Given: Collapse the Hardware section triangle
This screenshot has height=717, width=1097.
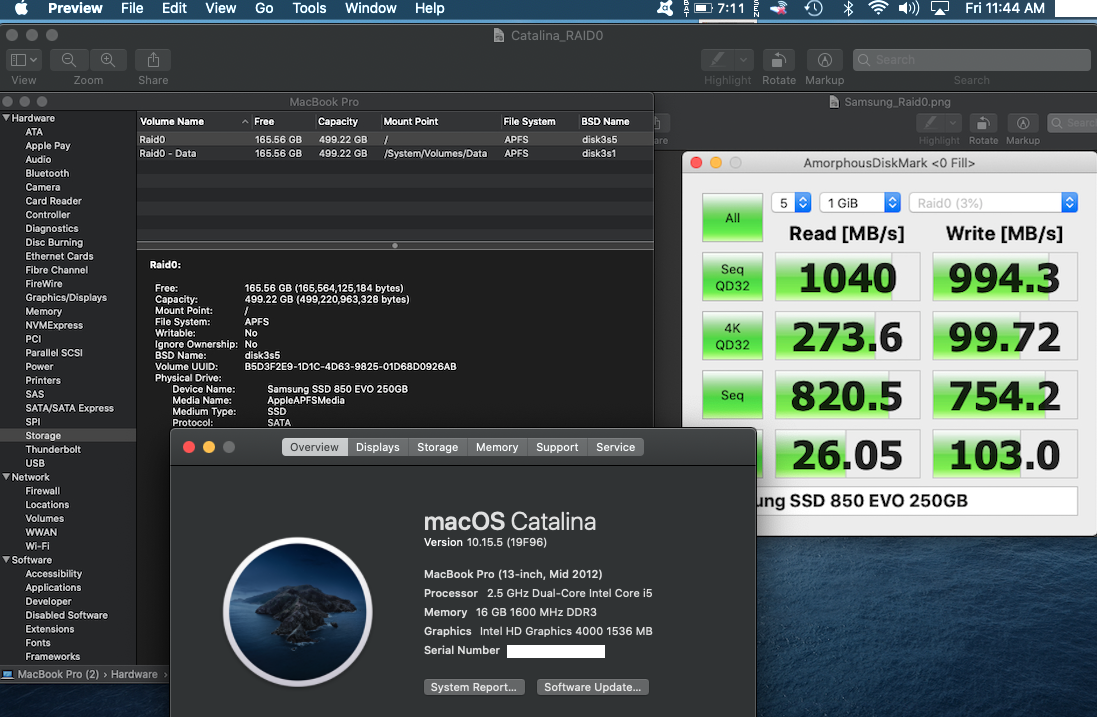Looking at the screenshot, I should [6, 118].
